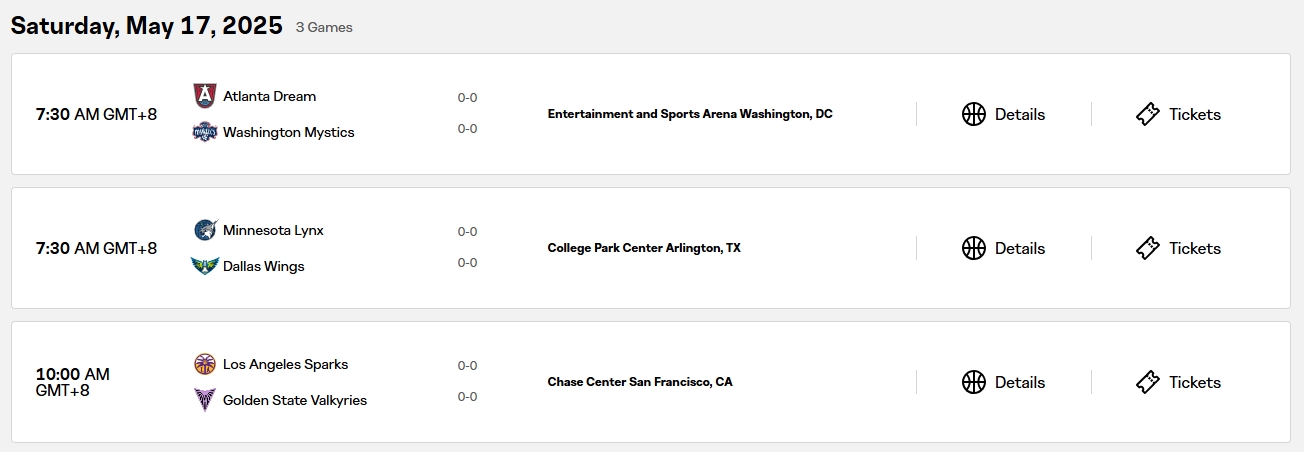1304x452 pixels.
Task: Go to Golden State Valkyries team name
Action: 294,400
